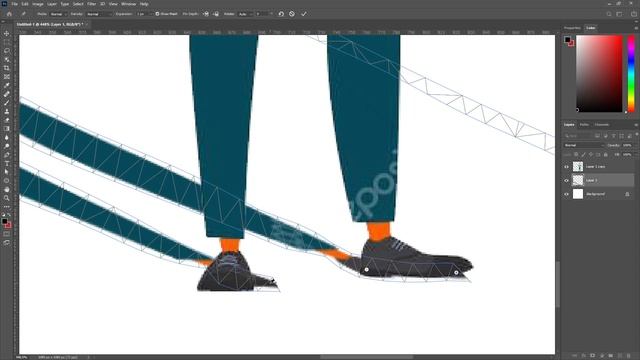Select the Brush tool
The image size is (640, 360).
coord(7,102)
